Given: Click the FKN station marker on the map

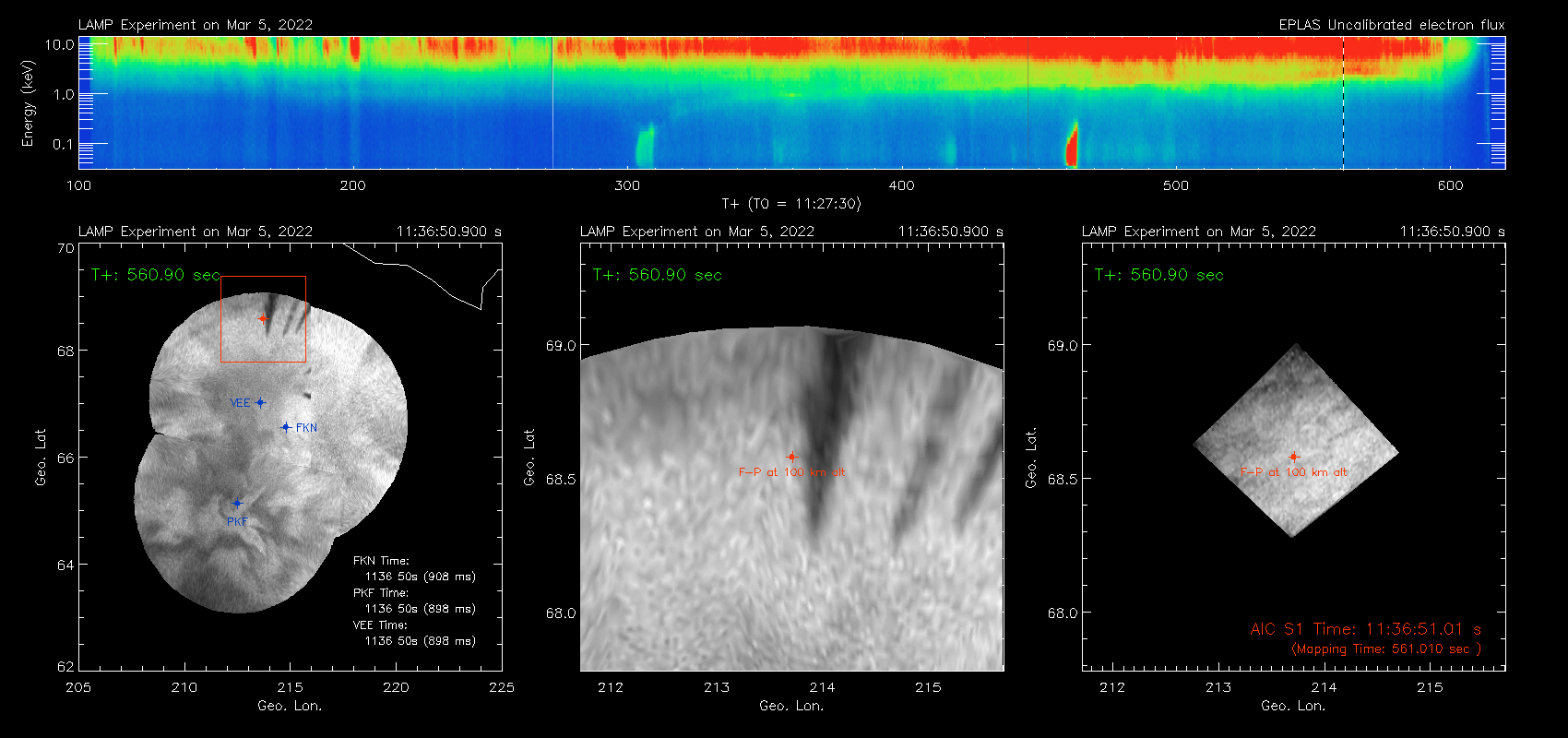Looking at the screenshot, I should tap(286, 427).
